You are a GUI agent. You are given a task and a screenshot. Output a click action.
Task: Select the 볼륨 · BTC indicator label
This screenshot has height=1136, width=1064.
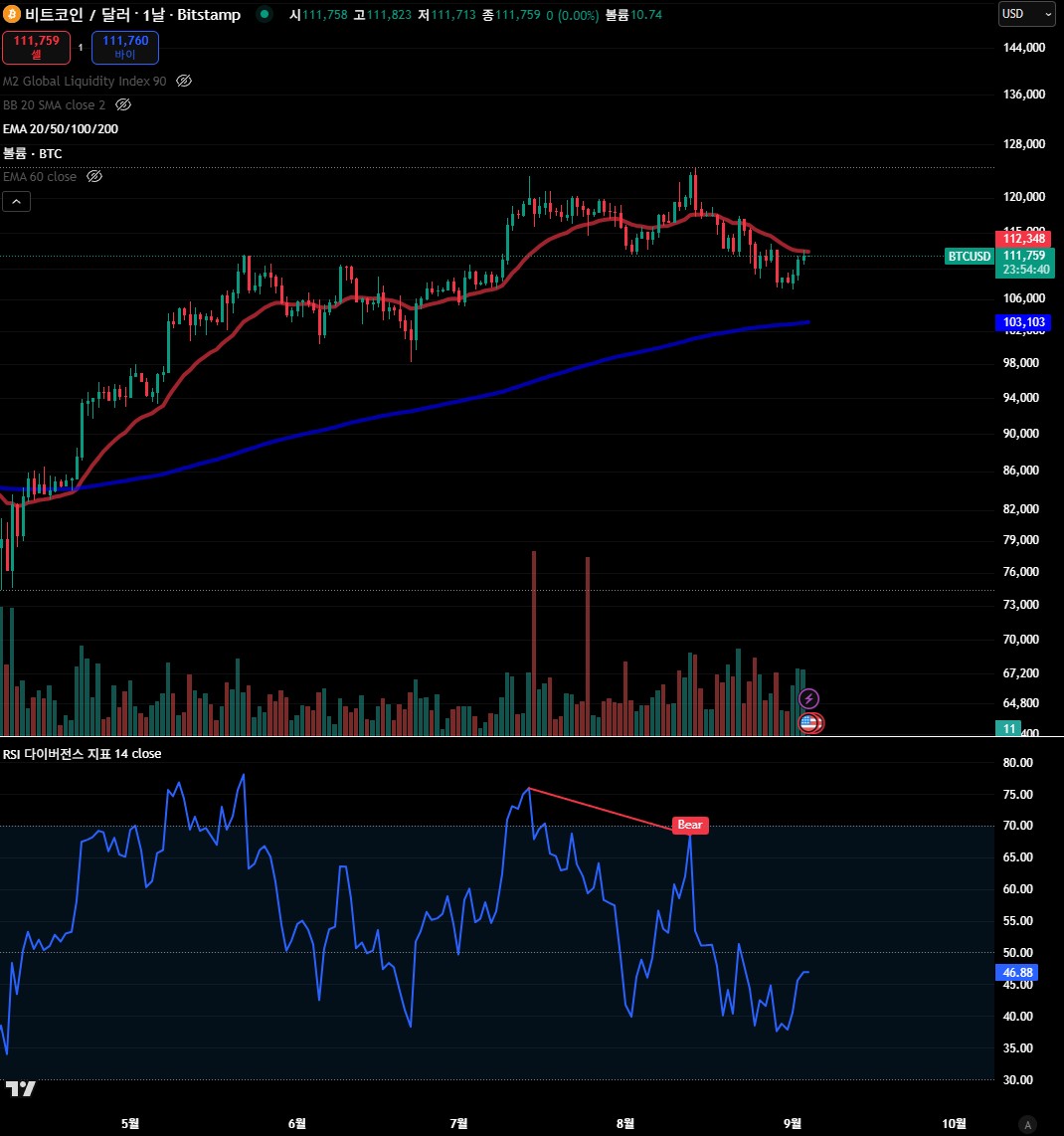[33, 153]
